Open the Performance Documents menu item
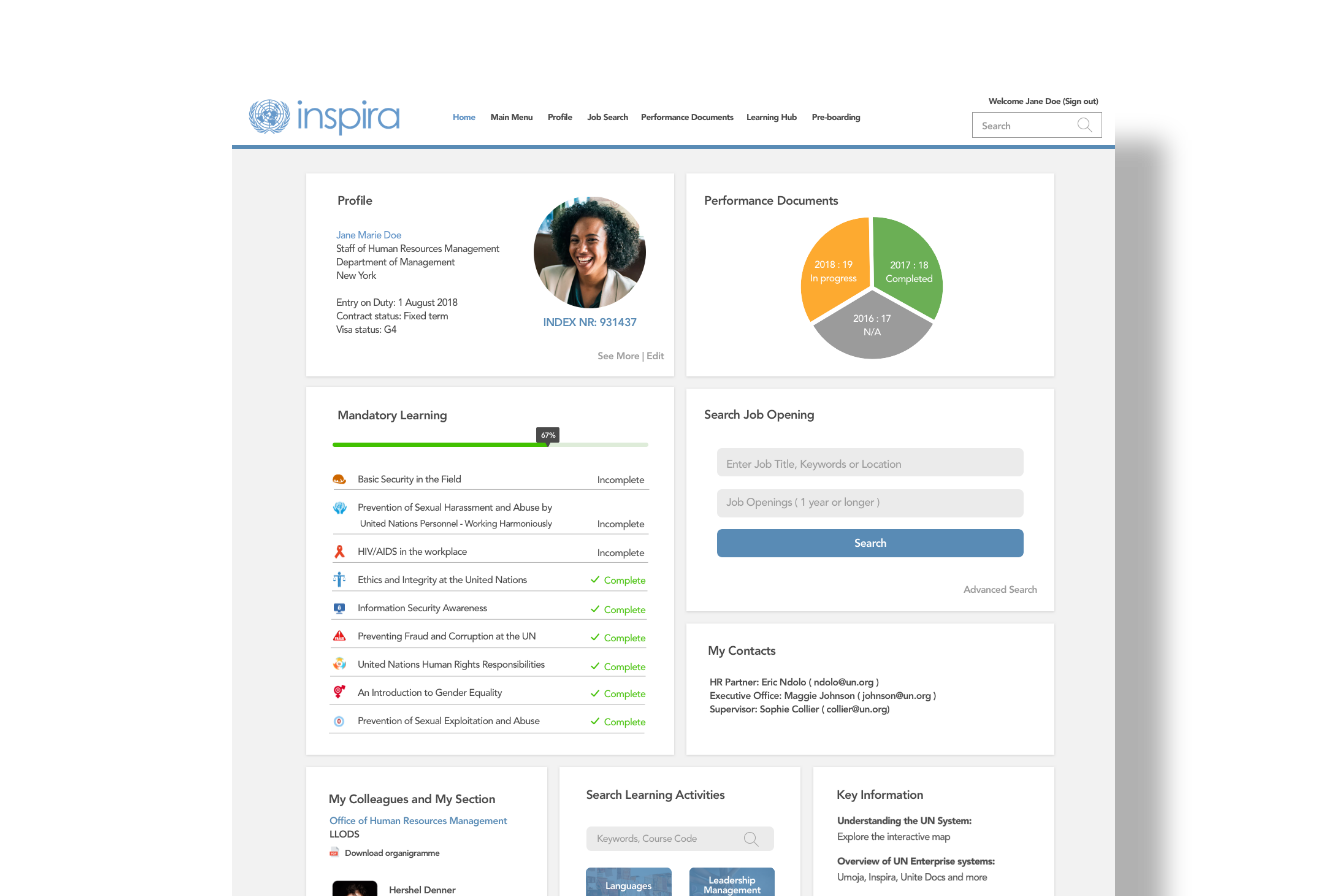 click(x=687, y=117)
